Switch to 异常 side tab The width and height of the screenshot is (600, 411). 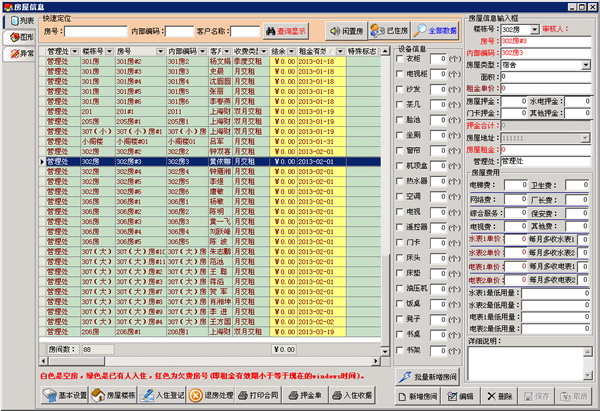[x=20, y=54]
